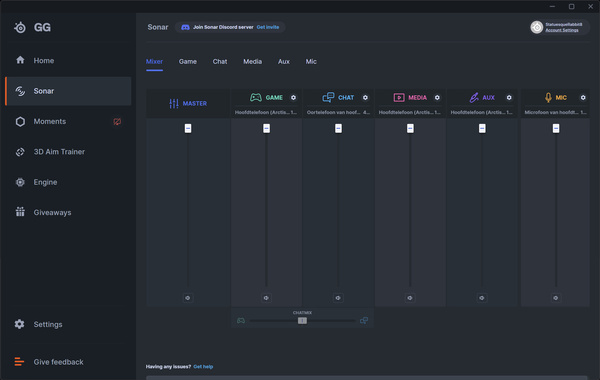Viewport: 600px width, 380px height.
Task: Select Sonar in the sidebar
Action: tap(68, 91)
